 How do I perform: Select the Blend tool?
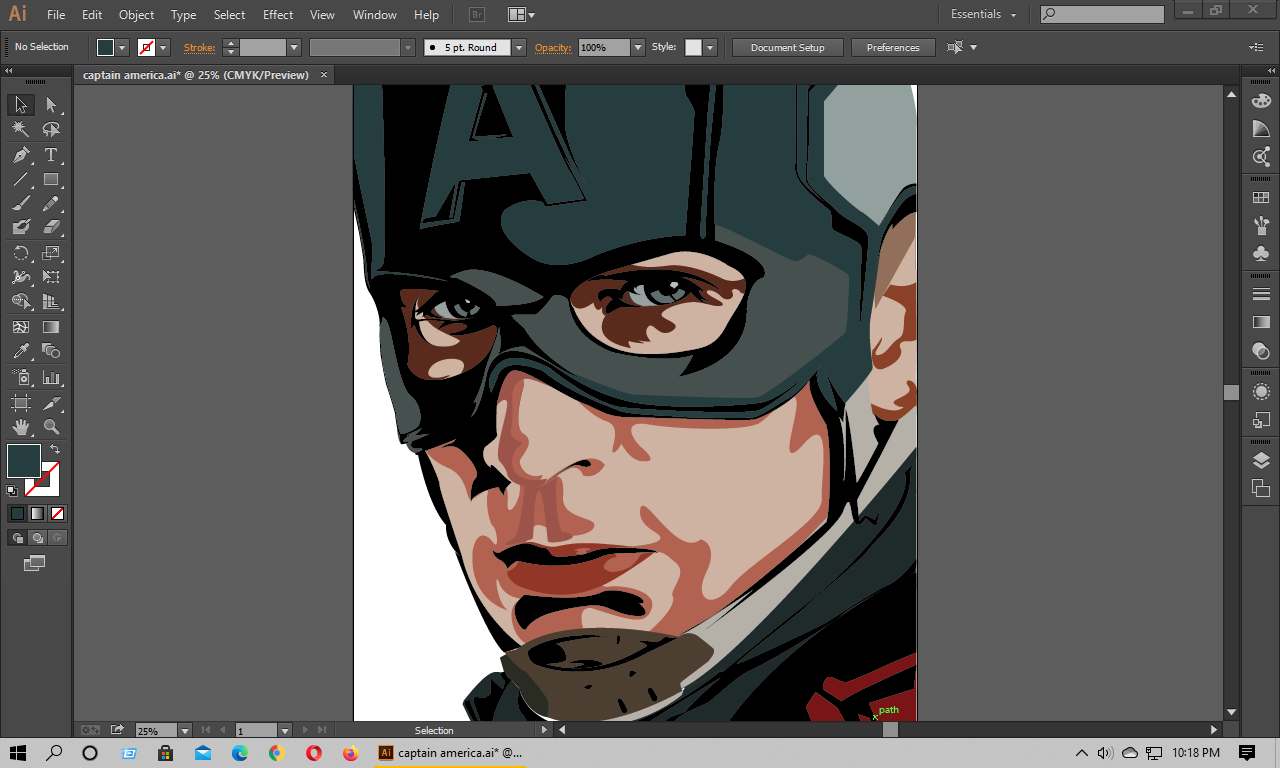pos(51,351)
